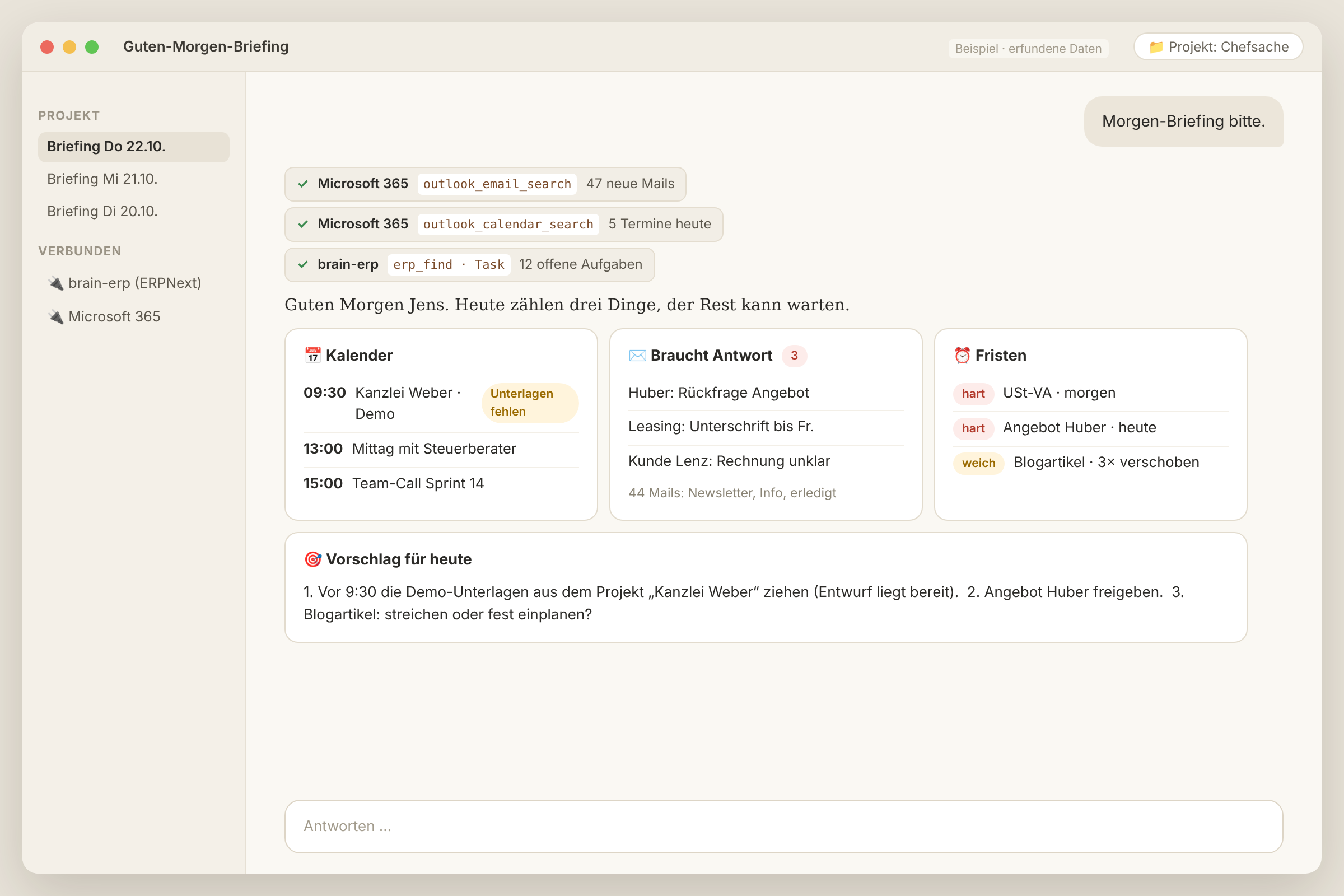Click the folder icon in Projekt: Chefsache
Screen dimensions: 1344x896
[x=1155, y=47]
